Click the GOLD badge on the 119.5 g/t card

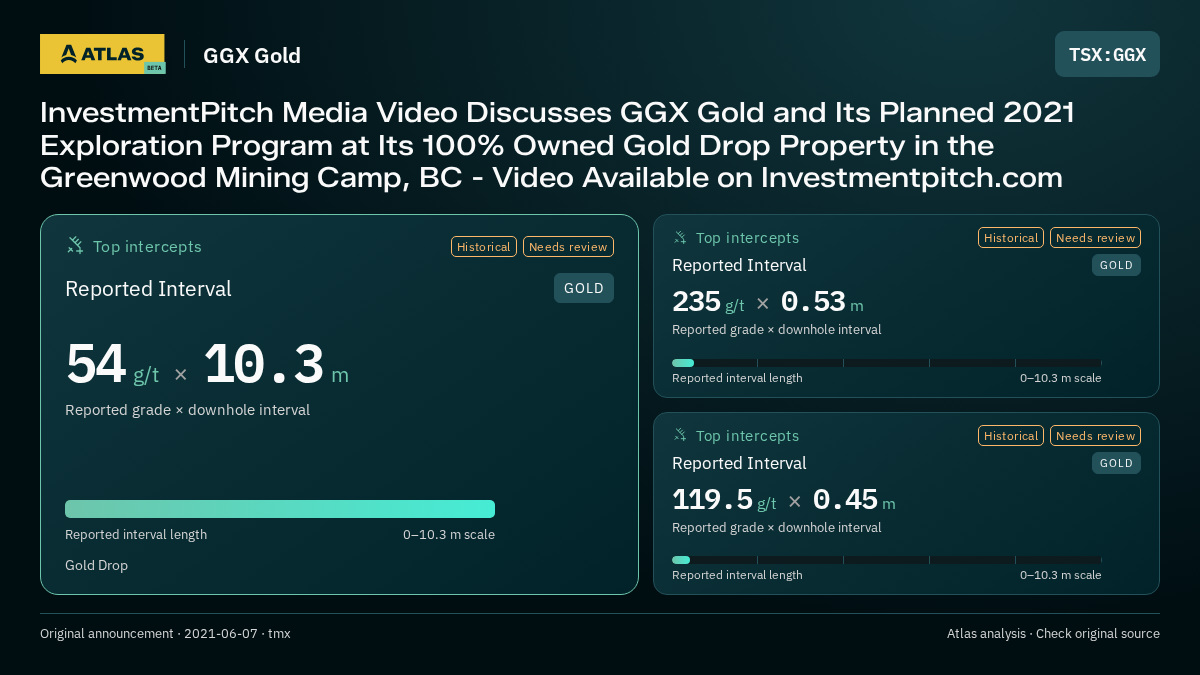click(x=1116, y=463)
